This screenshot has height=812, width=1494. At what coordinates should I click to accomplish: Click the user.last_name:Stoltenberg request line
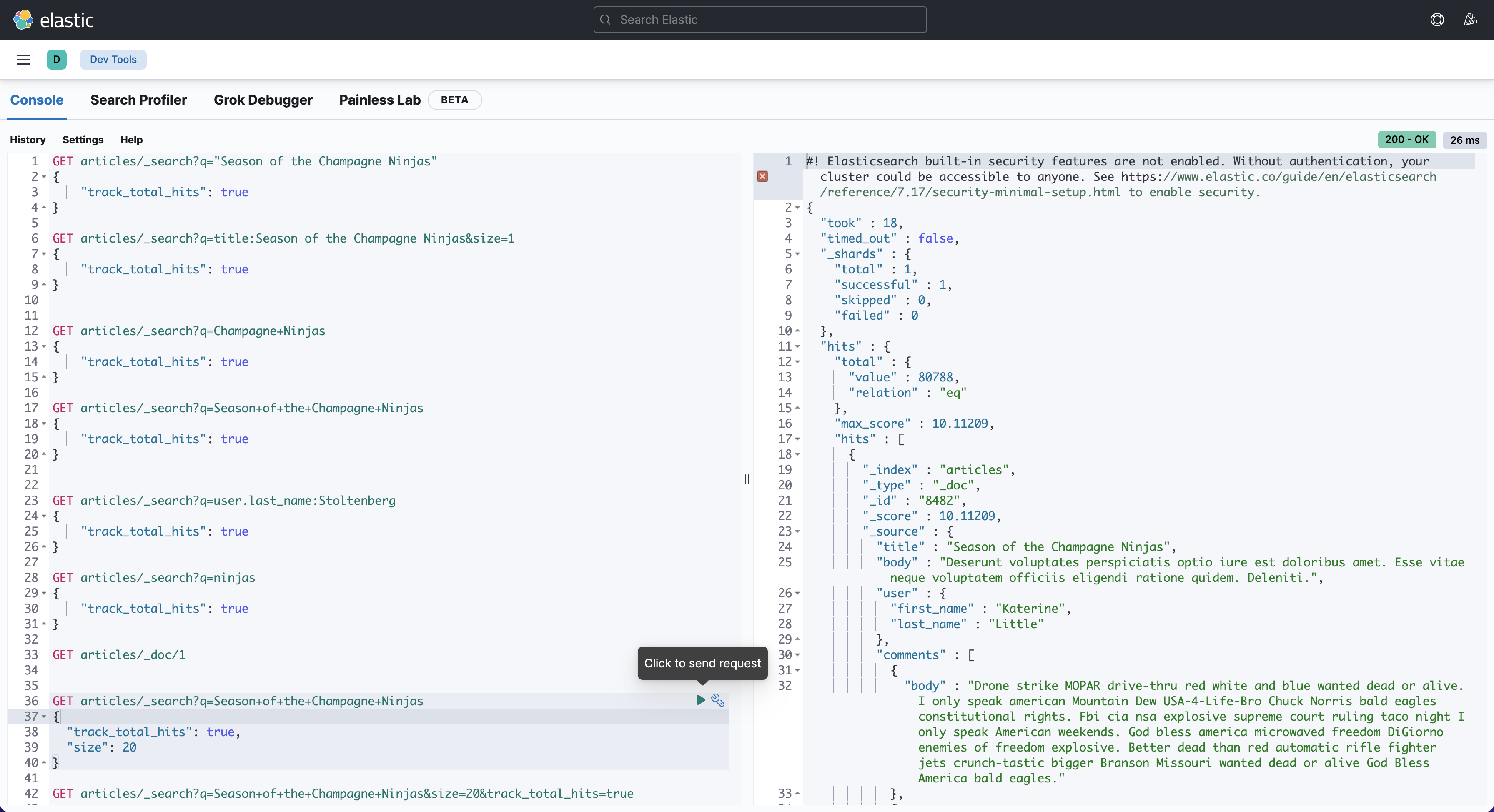click(224, 501)
